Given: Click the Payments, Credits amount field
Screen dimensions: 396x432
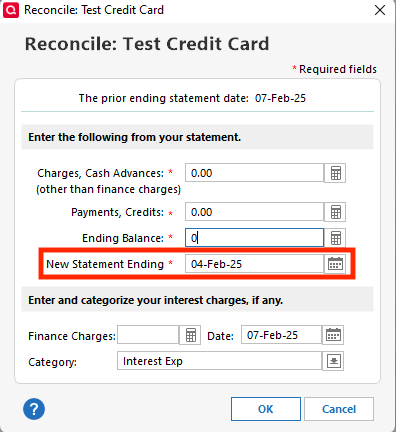Looking at the screenshot, I should (x=254, y=212).
